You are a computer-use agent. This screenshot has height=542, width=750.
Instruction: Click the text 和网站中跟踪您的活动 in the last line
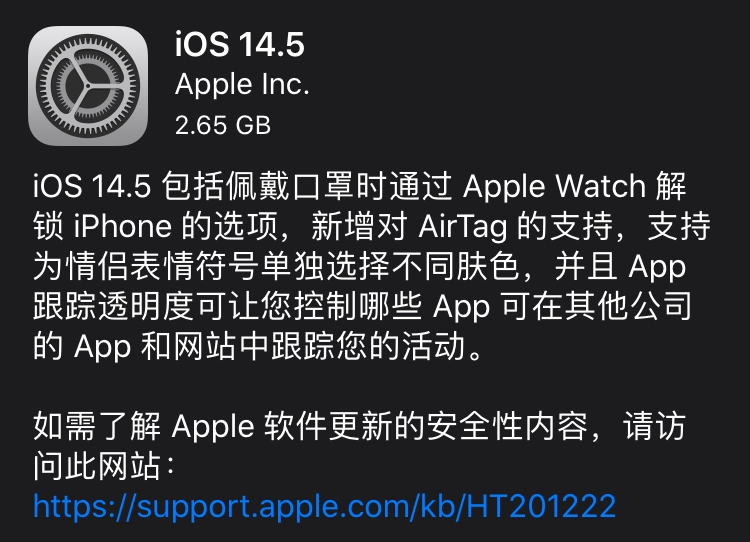click(x=303, y=346)
